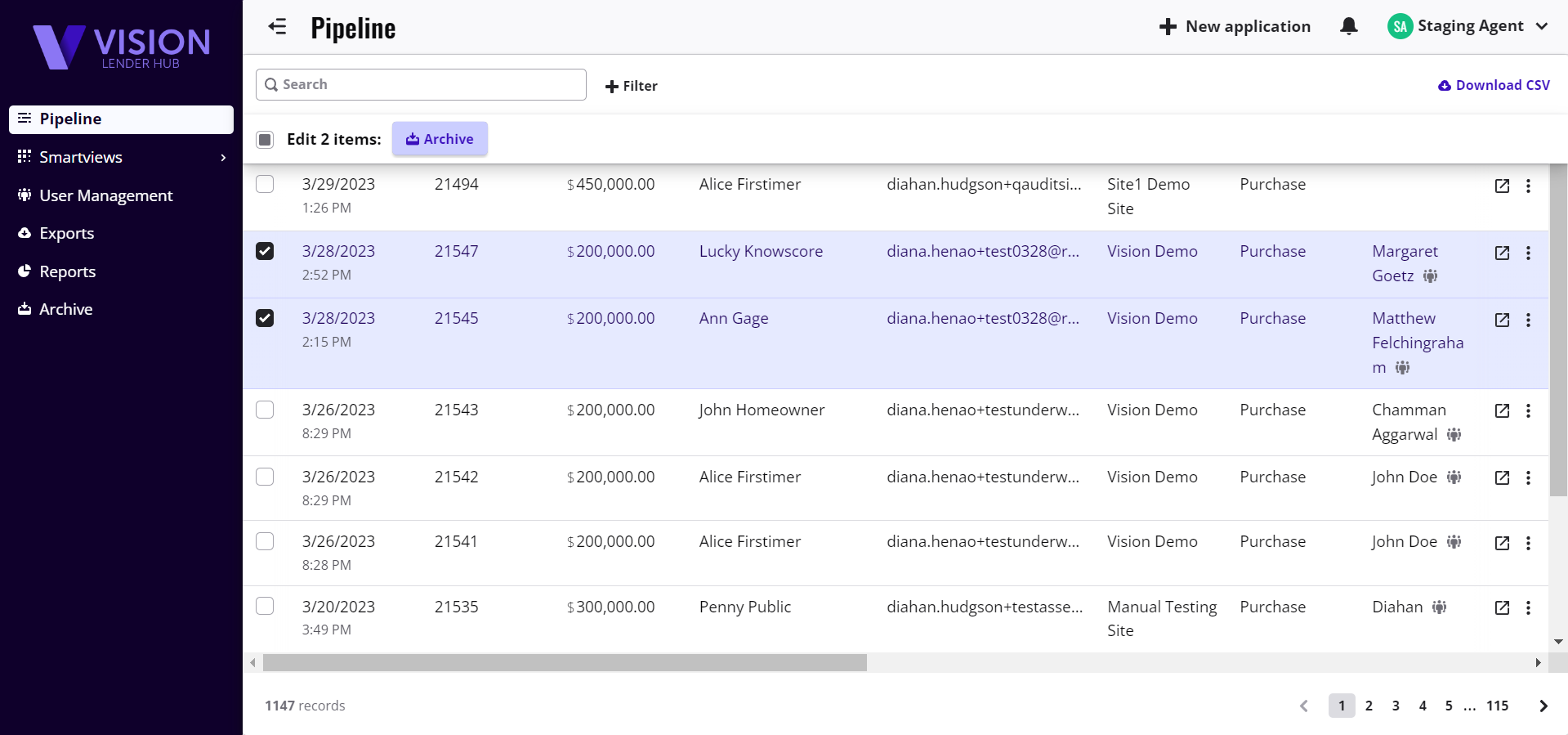This screenshot has height=735, width=1568.
Task: Click the Download CSV link
Action: coord(1494,85)
